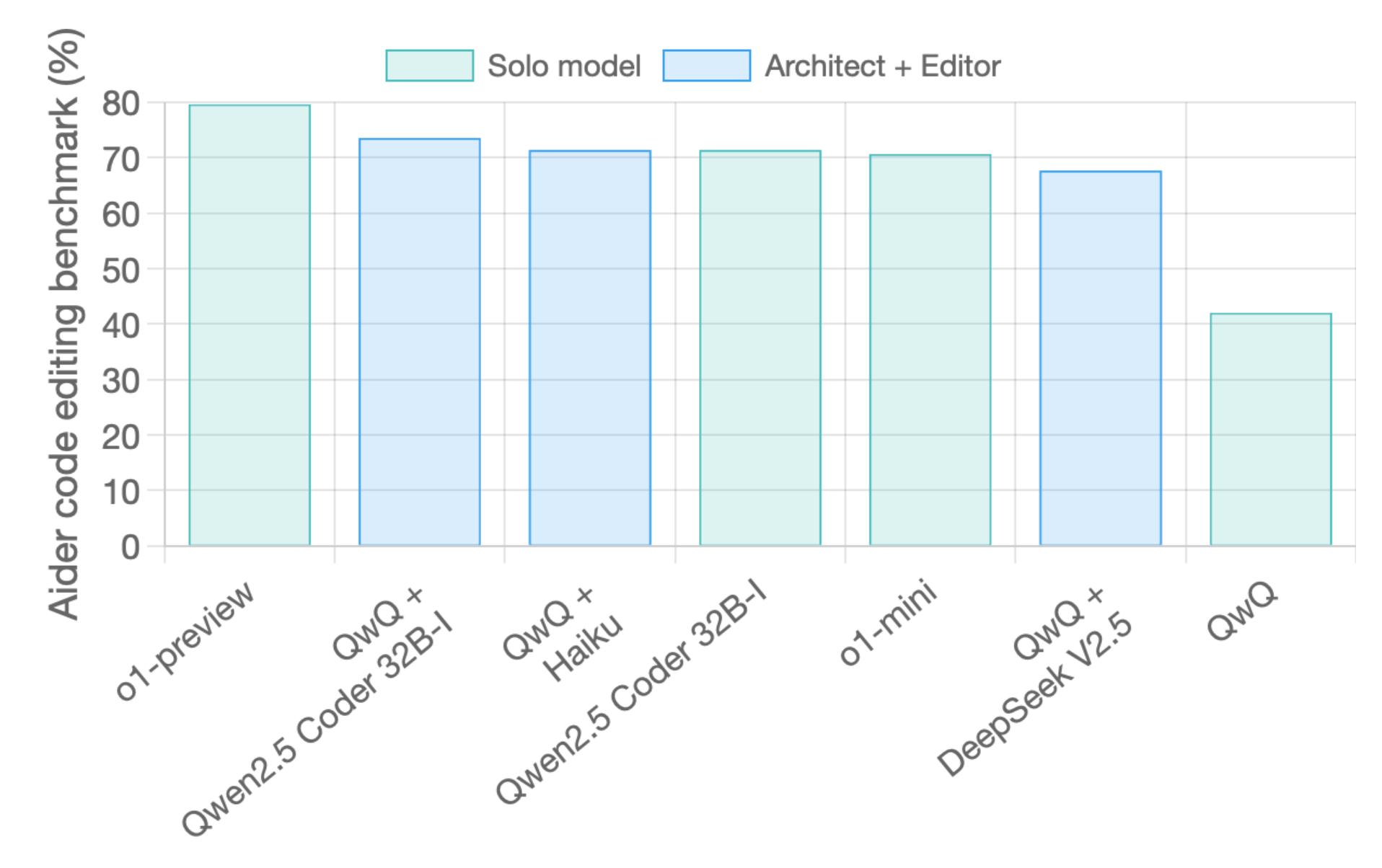Click the QwQ + Haiku axis label
The image size is (1382, 868).
tap(561, 633)
